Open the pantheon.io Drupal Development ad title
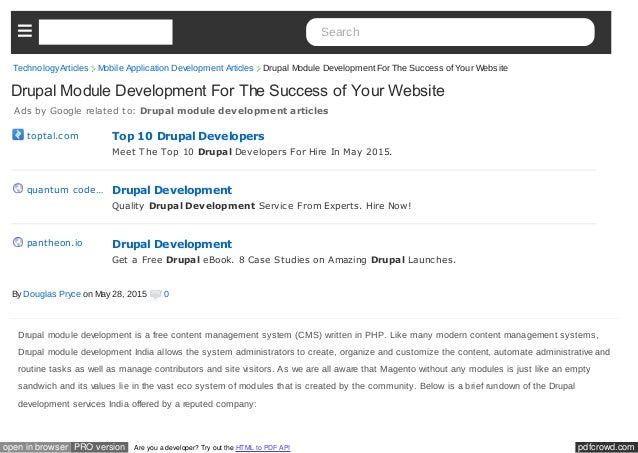The height and width of the screenshot is (453, 638). (172, 244)
